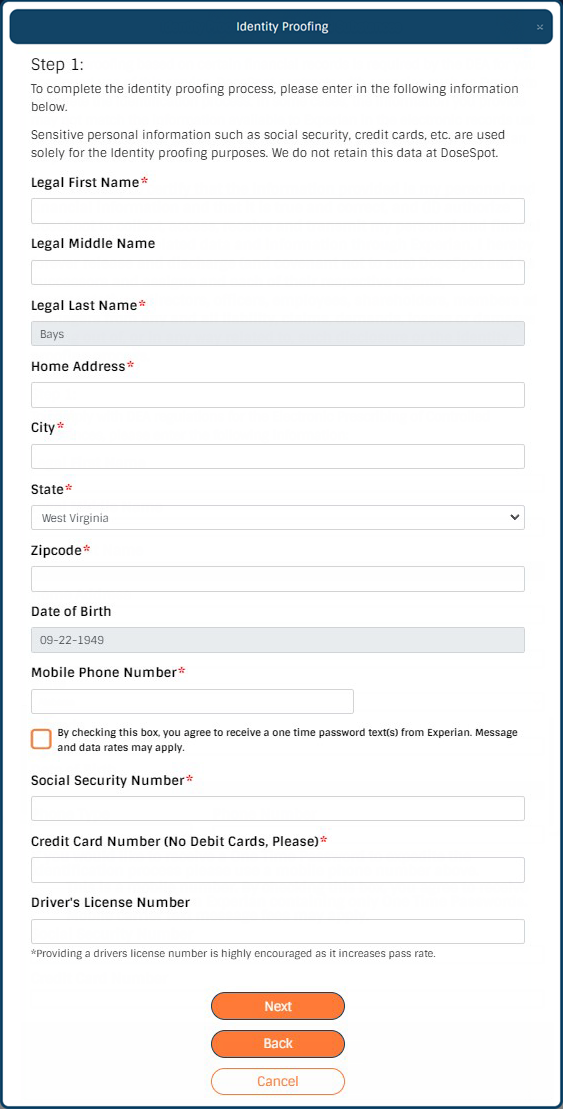Click into the City field
The image size is (563, 1109).
(278, 456)
